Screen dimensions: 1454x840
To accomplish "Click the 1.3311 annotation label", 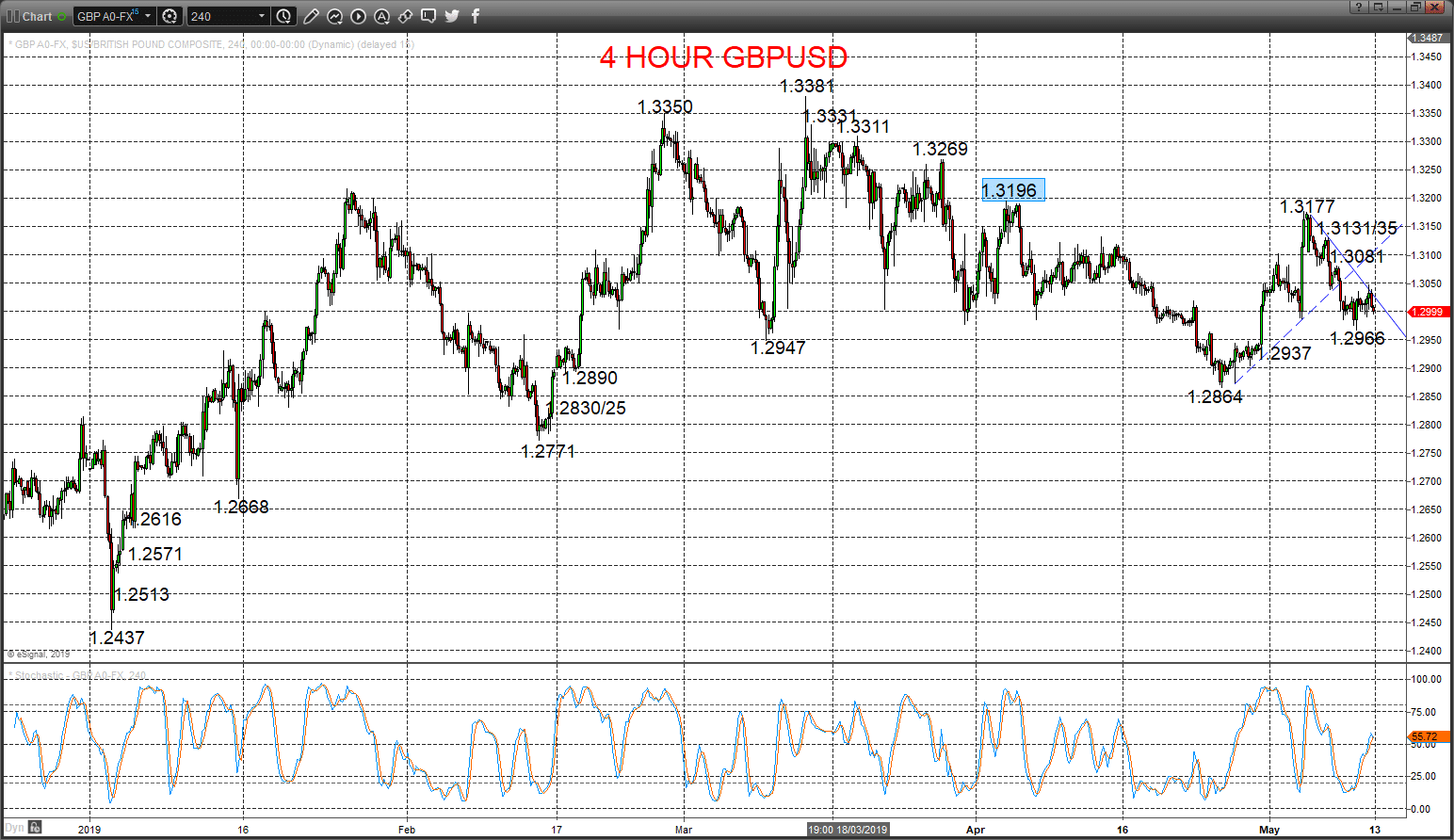I will (x=863, y=126).
